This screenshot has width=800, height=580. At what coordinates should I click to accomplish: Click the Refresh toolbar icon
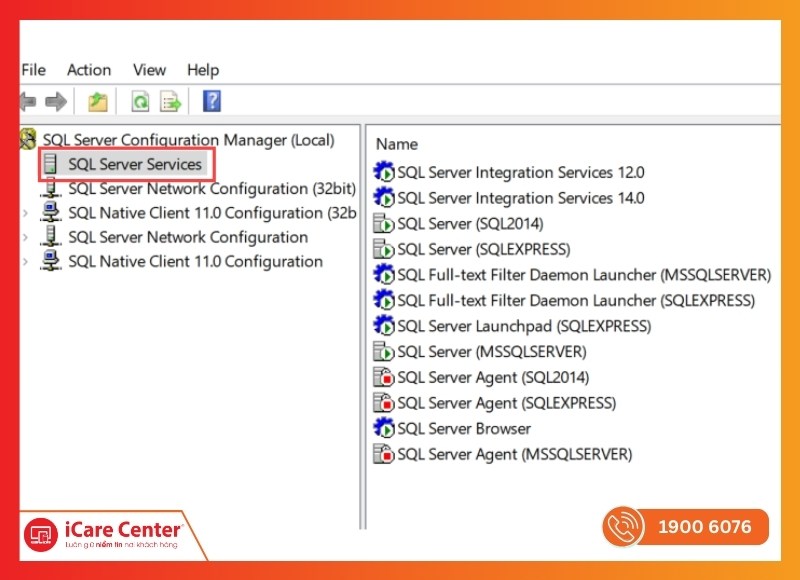[x=140, y=102]
